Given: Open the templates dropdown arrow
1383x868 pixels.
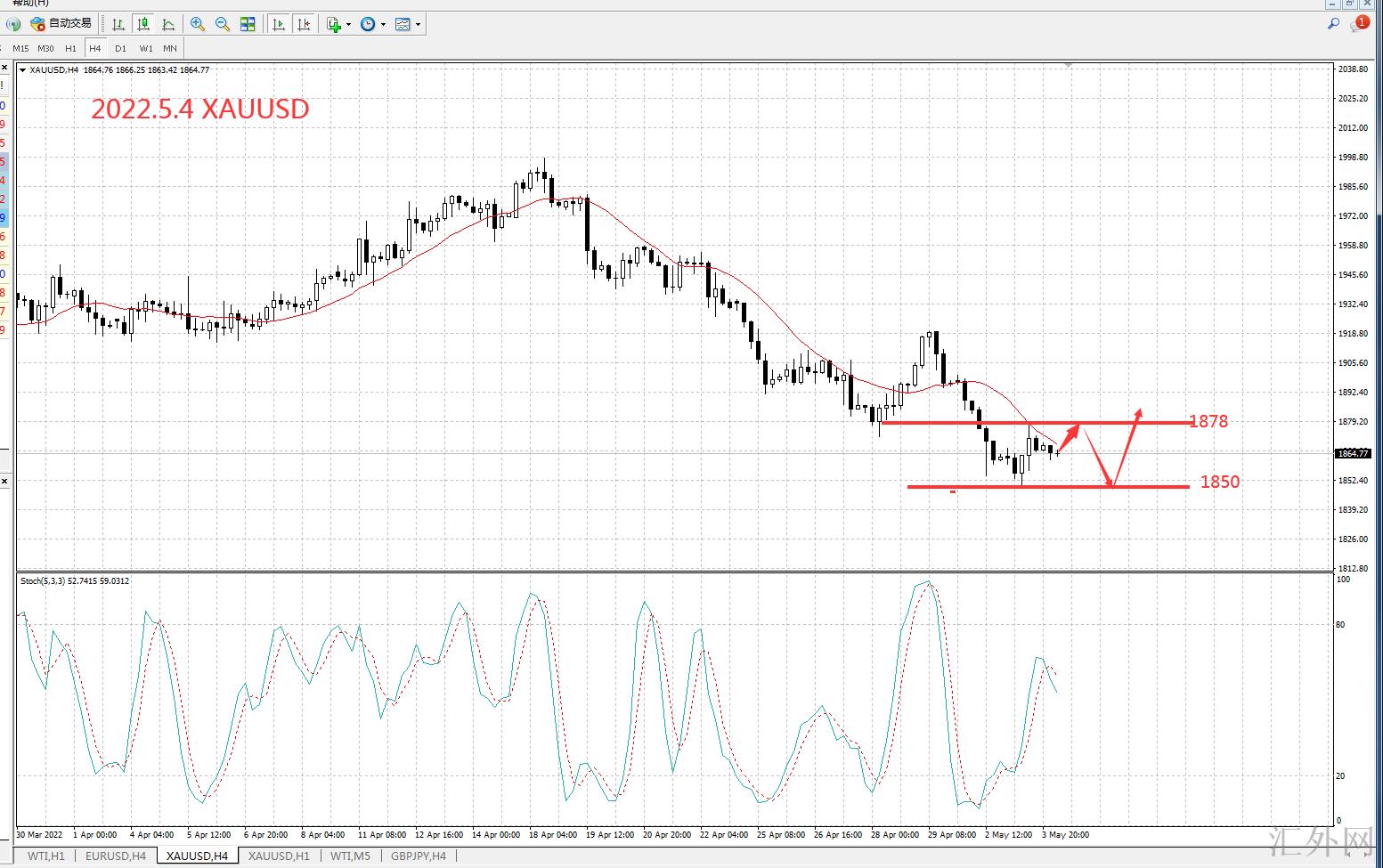Looking at the screenshot, I should [x=419, y=25].
